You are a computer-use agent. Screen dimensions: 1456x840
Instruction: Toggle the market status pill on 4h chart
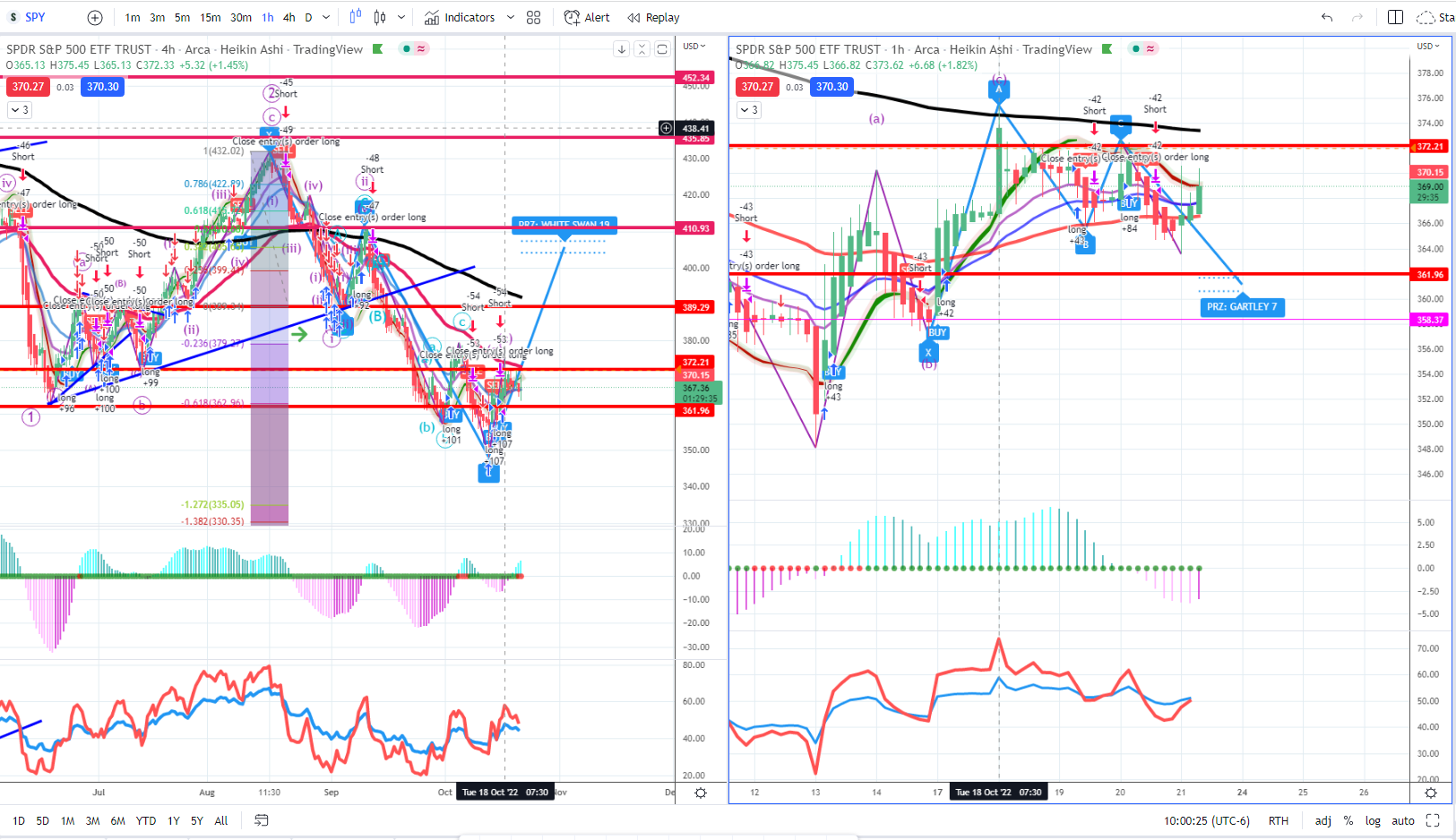pos(414,48)
